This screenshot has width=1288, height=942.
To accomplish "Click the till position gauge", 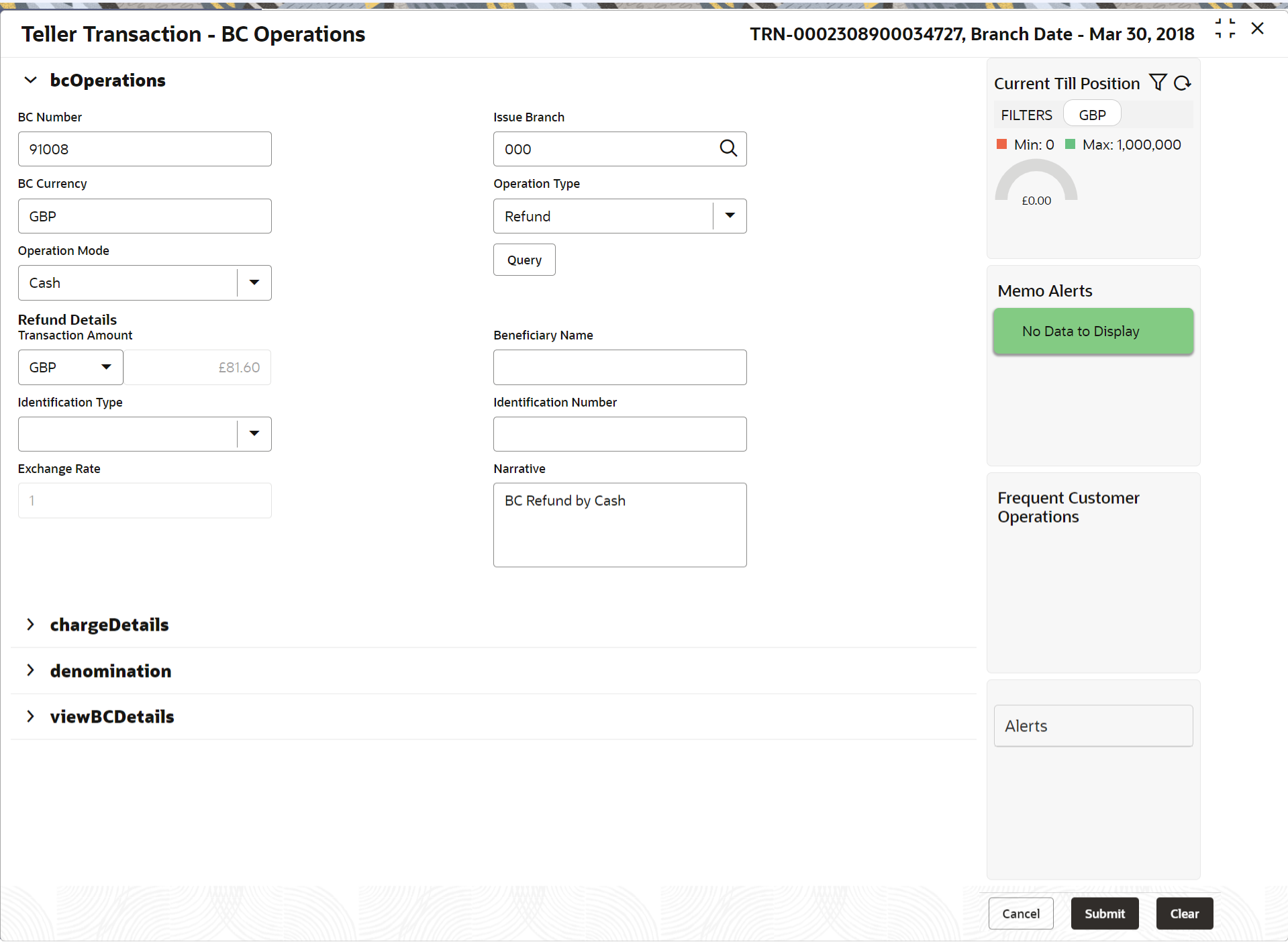I will (x=1036, y=182).
